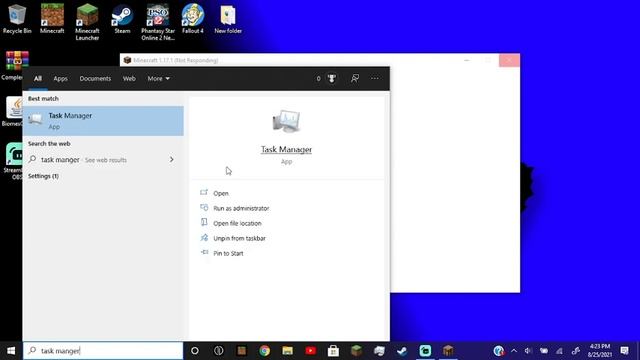Image resolution: width=640 pixels, height=360 pixels.
Task: Click the network tray icon
Action: (x=560, y=351)
